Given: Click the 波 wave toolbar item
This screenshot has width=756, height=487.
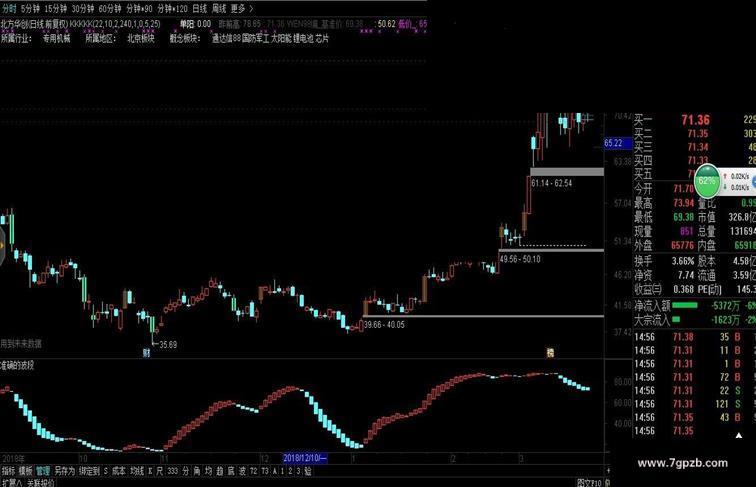Looking at the screenshot, I should pos(243,471).
